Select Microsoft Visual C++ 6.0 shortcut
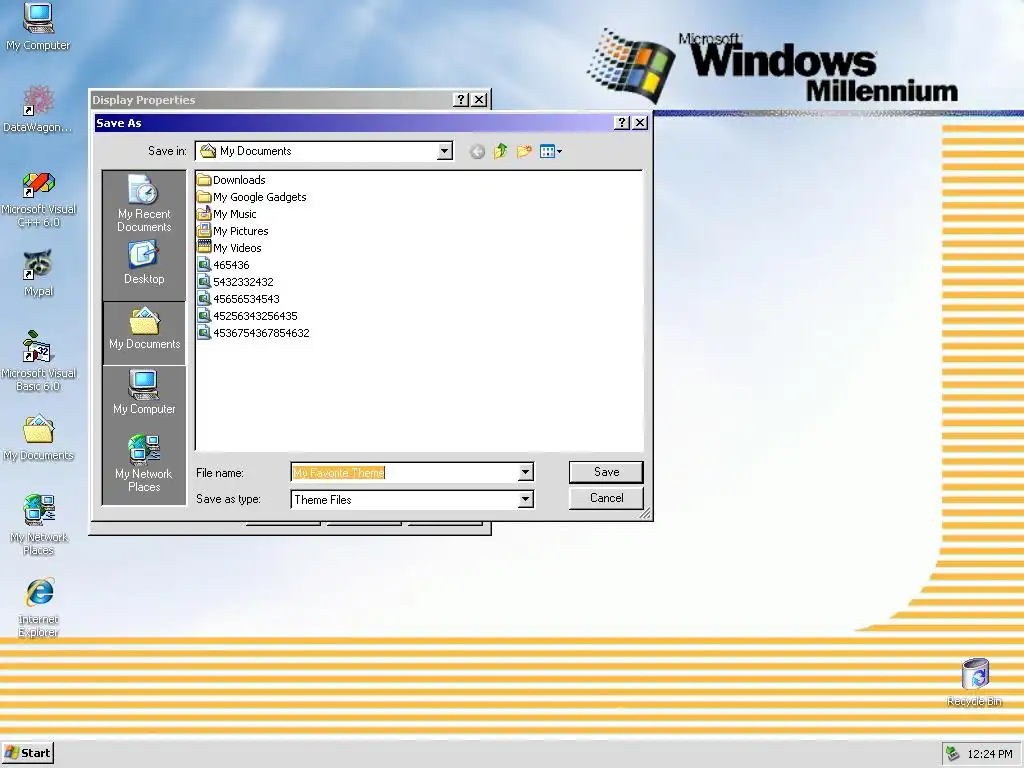This screenshot has height=768, width=1024. tap(39, 200)
